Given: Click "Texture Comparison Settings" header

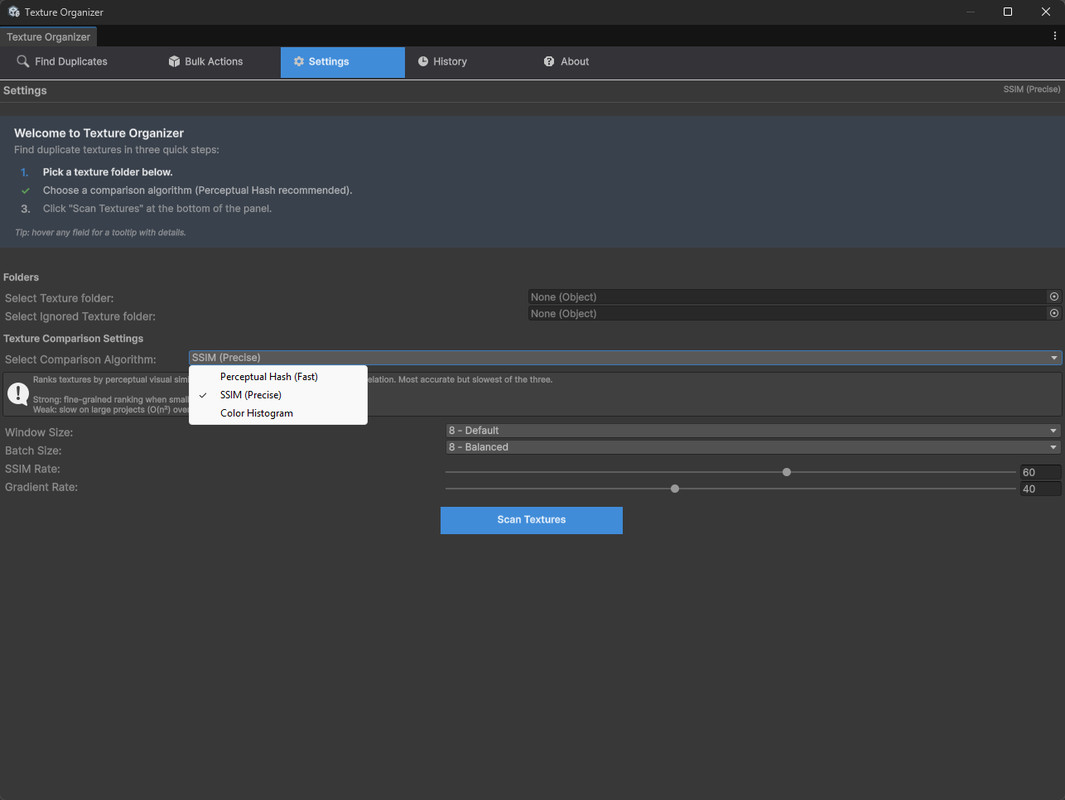Looking at the screenshot, I should click(73, 338).
